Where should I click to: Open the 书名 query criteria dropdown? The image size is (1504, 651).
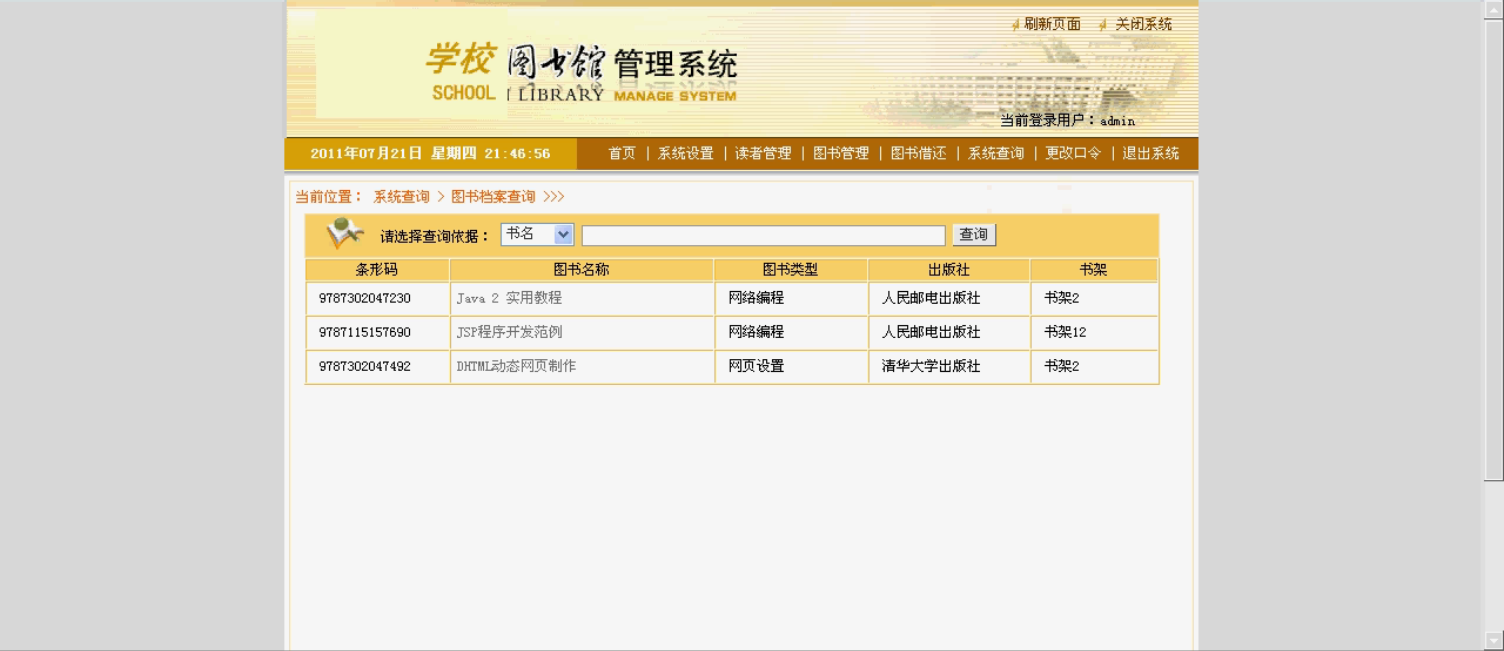tap(537, 234)
